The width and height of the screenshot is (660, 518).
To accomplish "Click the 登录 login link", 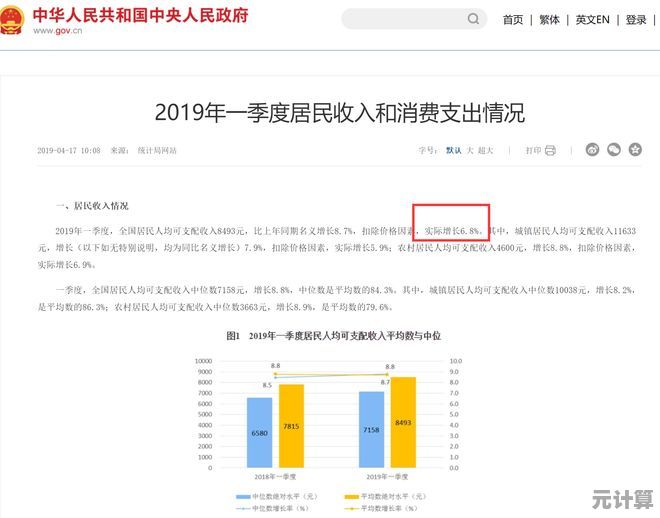I will click(636, 20).
